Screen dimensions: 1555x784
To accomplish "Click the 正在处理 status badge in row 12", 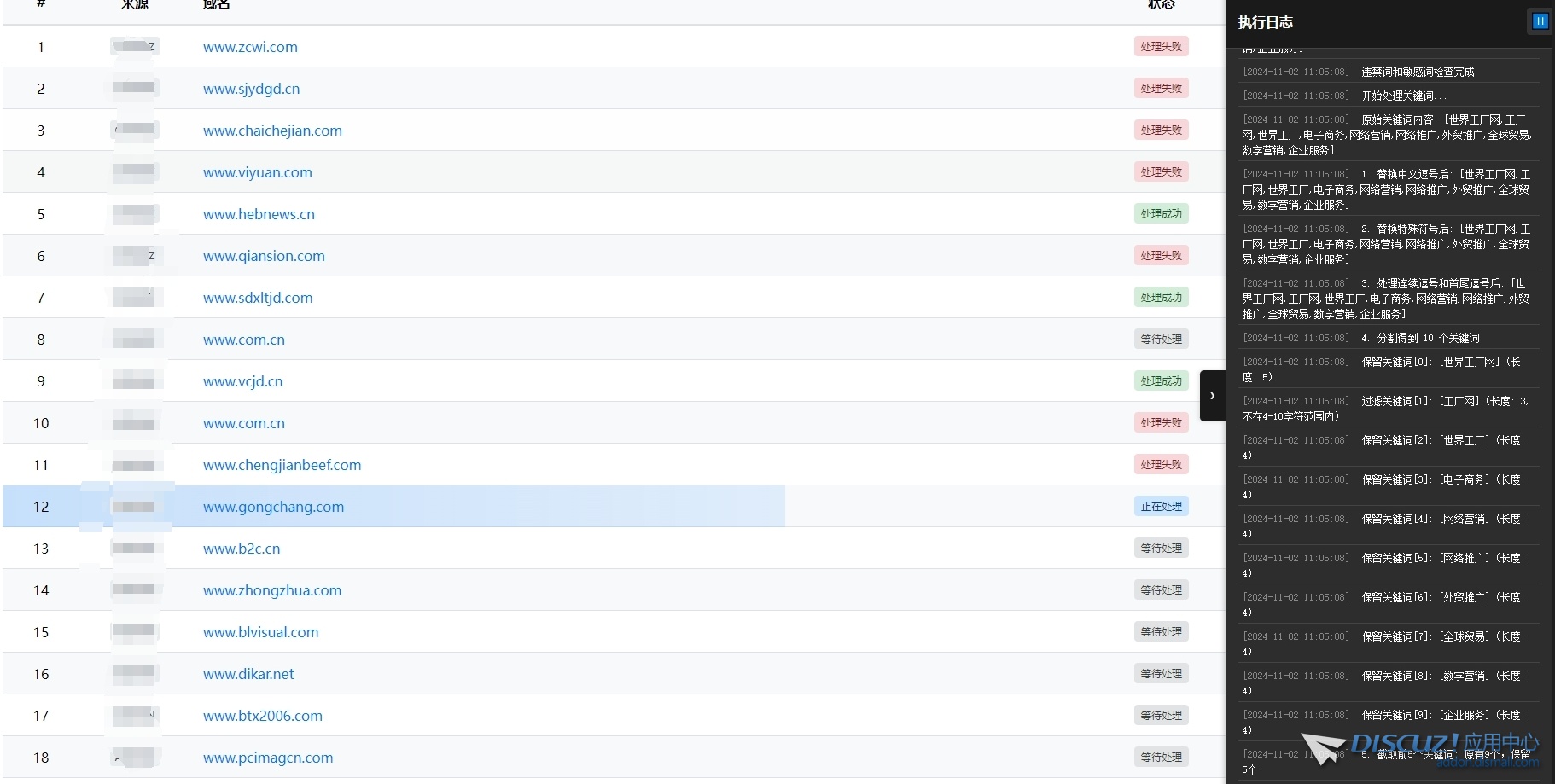I will pyautogui.click(x=1161, y=507).
